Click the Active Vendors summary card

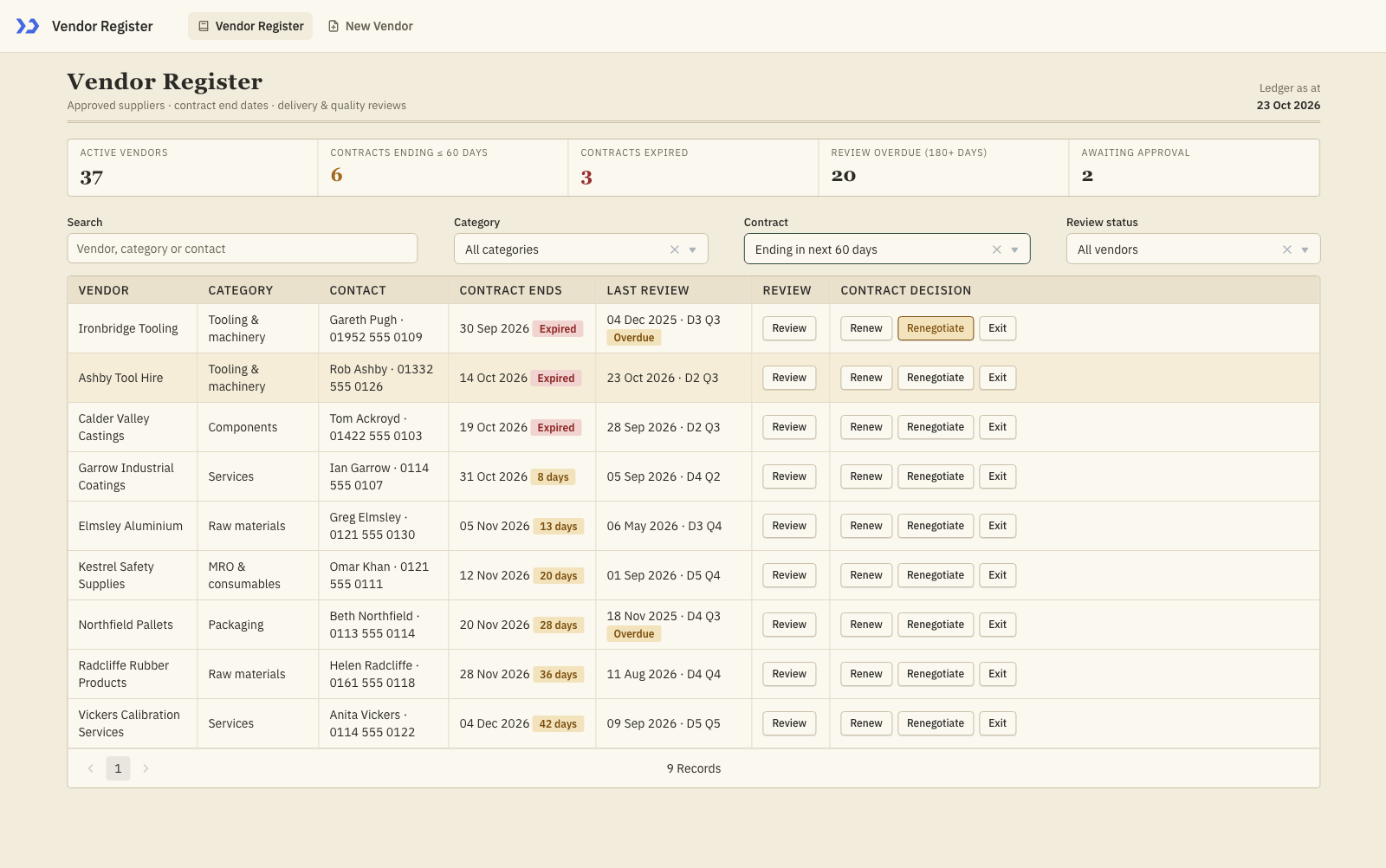192,168
